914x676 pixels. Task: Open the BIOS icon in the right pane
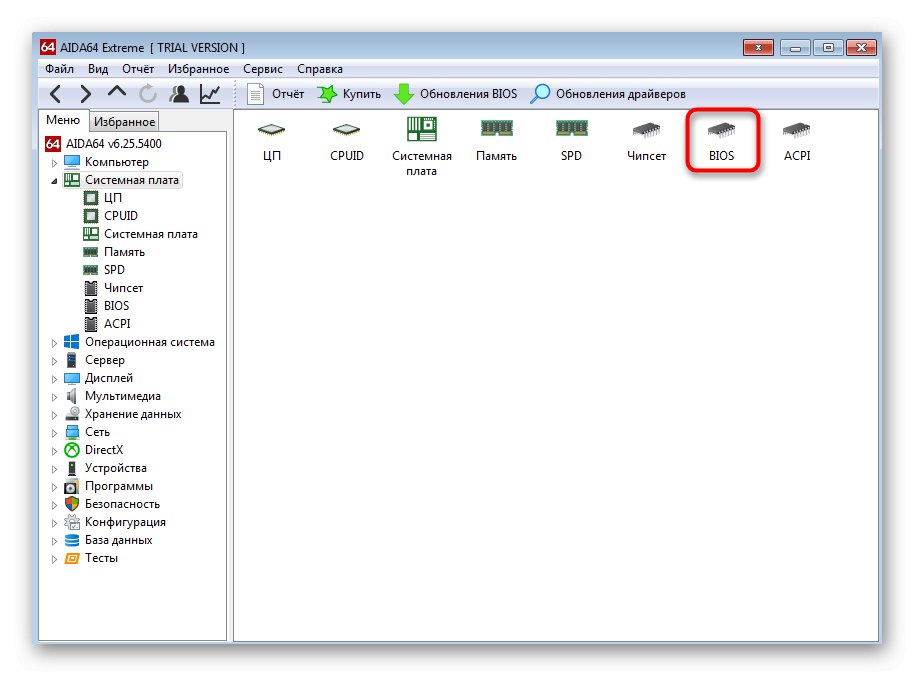[x=722, y=140]
